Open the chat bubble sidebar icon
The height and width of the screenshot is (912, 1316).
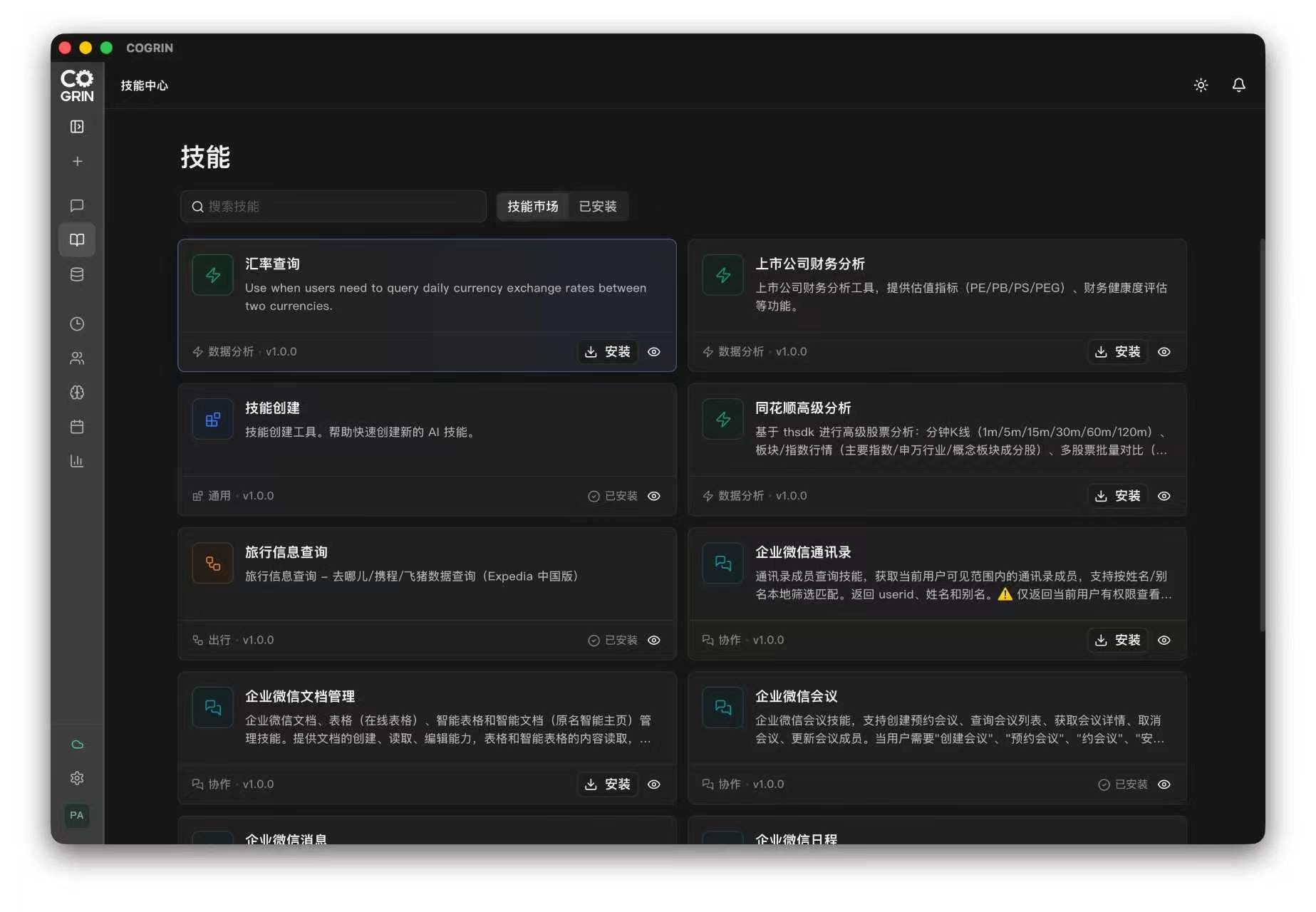[x=77, y=205]
